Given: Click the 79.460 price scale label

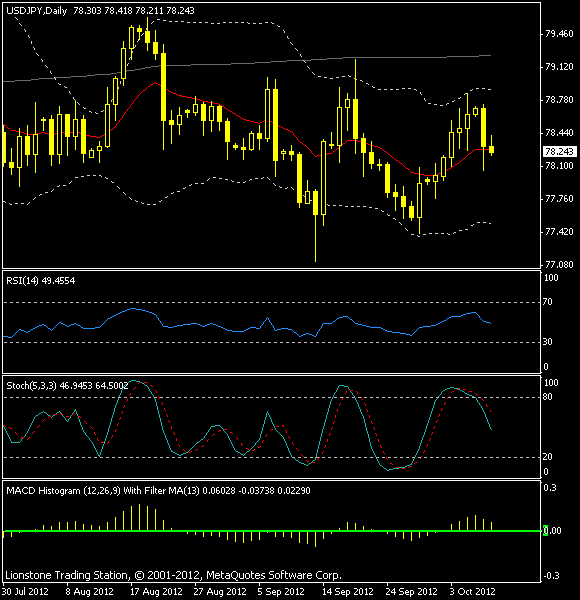Looking at the screenshot, I should point(559,34).
